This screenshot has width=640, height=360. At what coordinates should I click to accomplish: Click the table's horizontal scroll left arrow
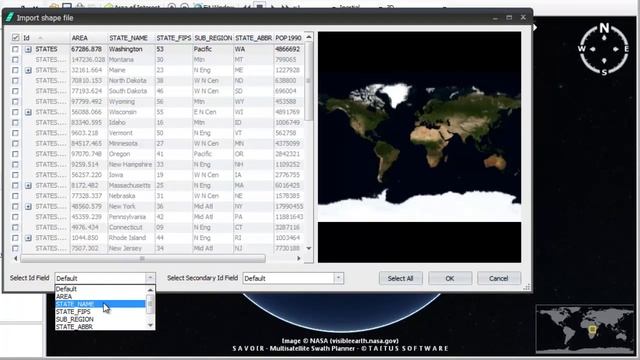16,258
